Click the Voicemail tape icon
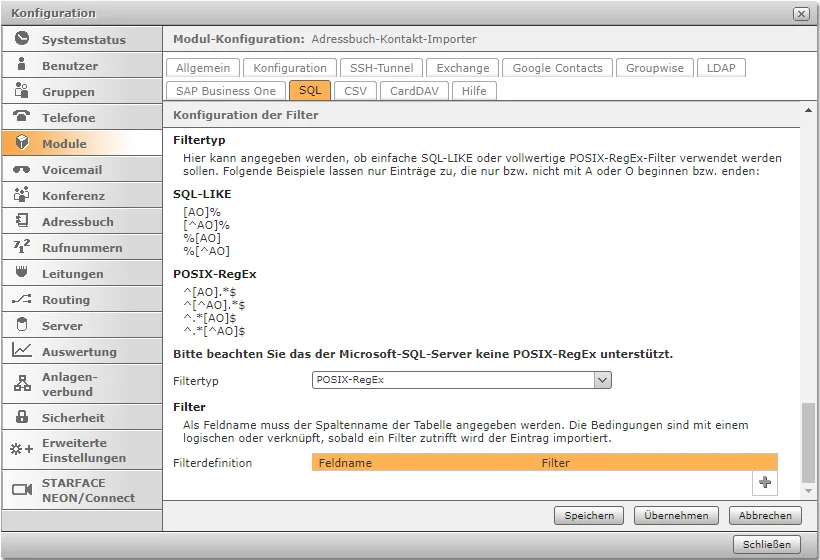The image size is (820, 560). 22,169
